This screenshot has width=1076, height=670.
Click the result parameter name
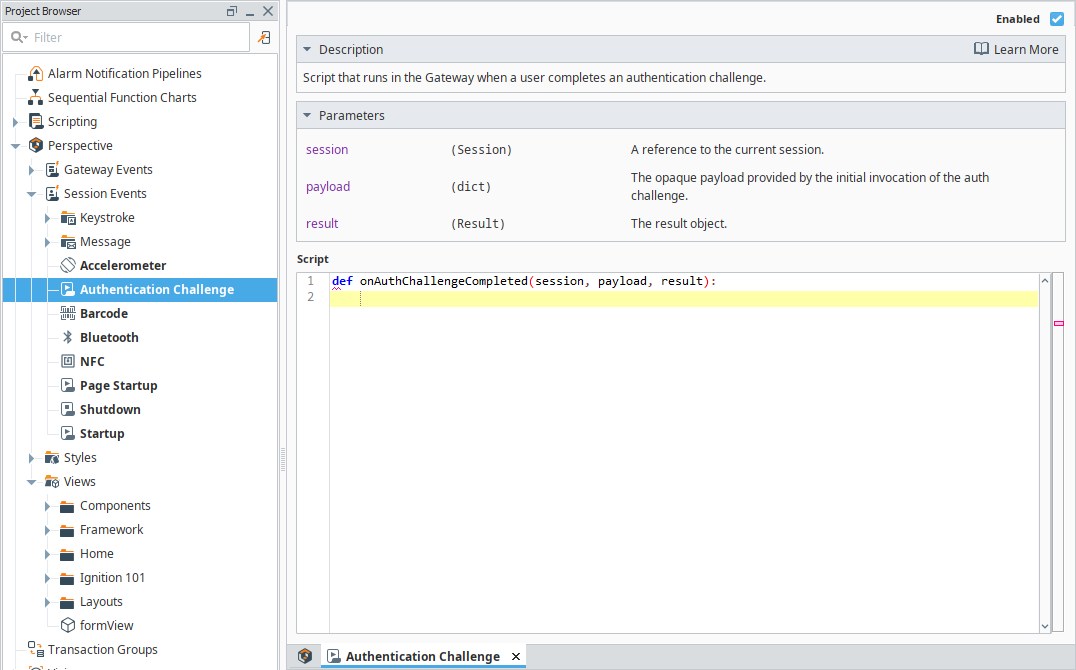coord(322,224)
